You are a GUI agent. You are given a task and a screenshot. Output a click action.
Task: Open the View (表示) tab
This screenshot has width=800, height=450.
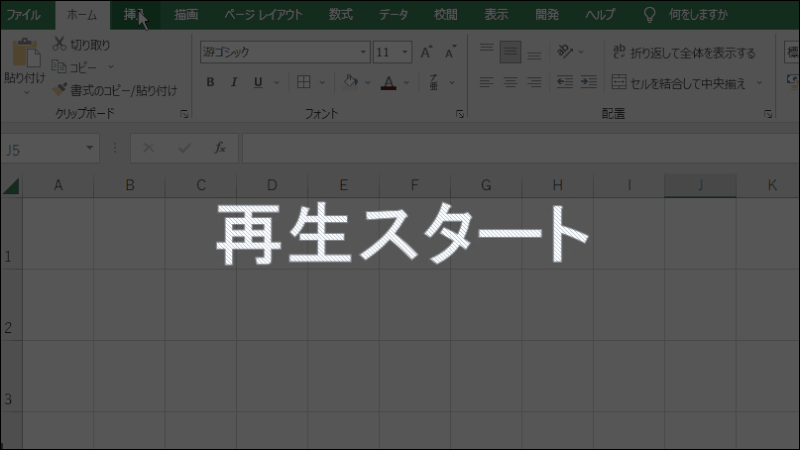496,15
